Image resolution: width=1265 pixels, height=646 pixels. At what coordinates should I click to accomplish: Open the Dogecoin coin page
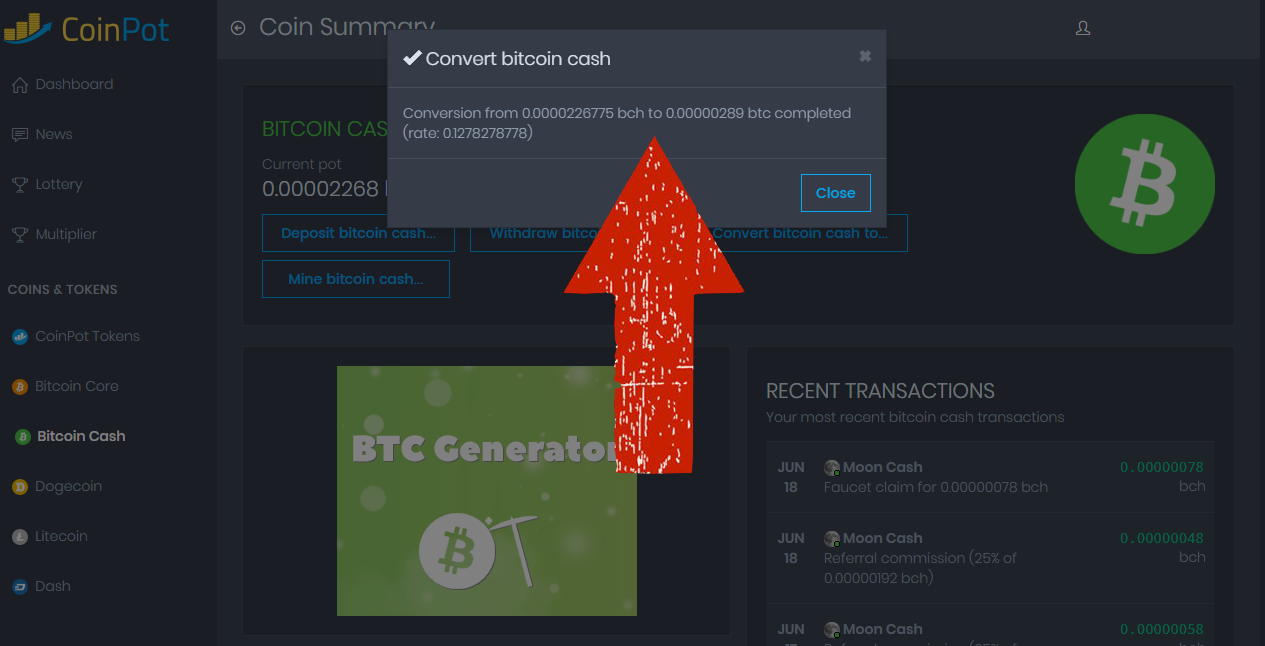coord(57,487)
